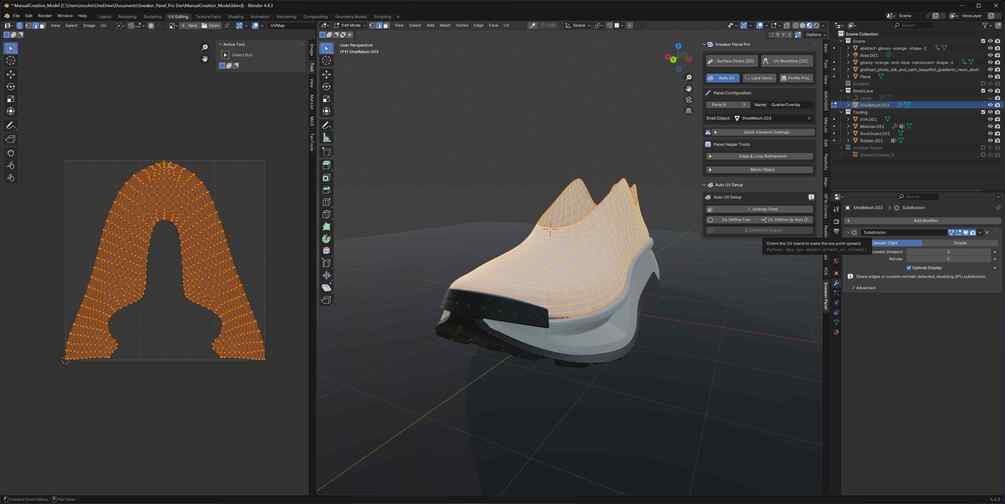
Task: Toggle the camera view gizmo in viewport
Action: point(688,99)
